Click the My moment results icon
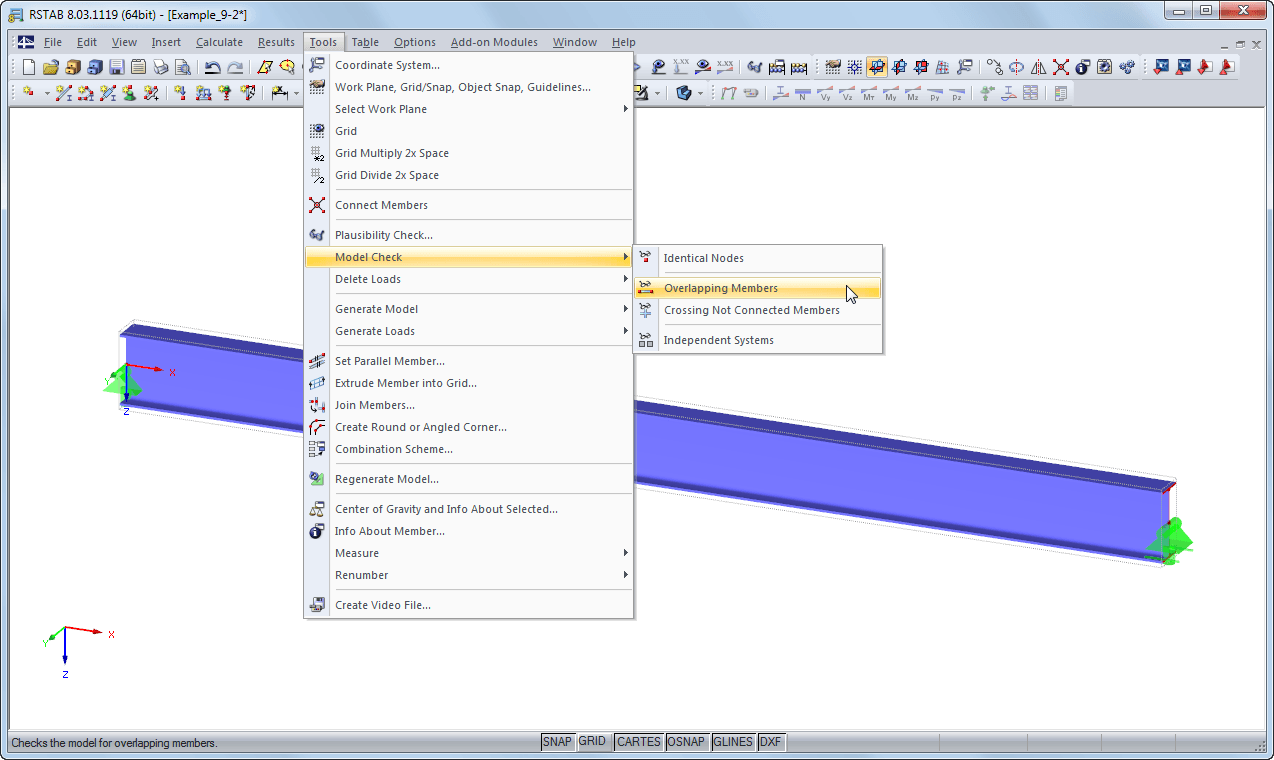Viewport: 1274px width, 760px height. click(x=891, y=92)
